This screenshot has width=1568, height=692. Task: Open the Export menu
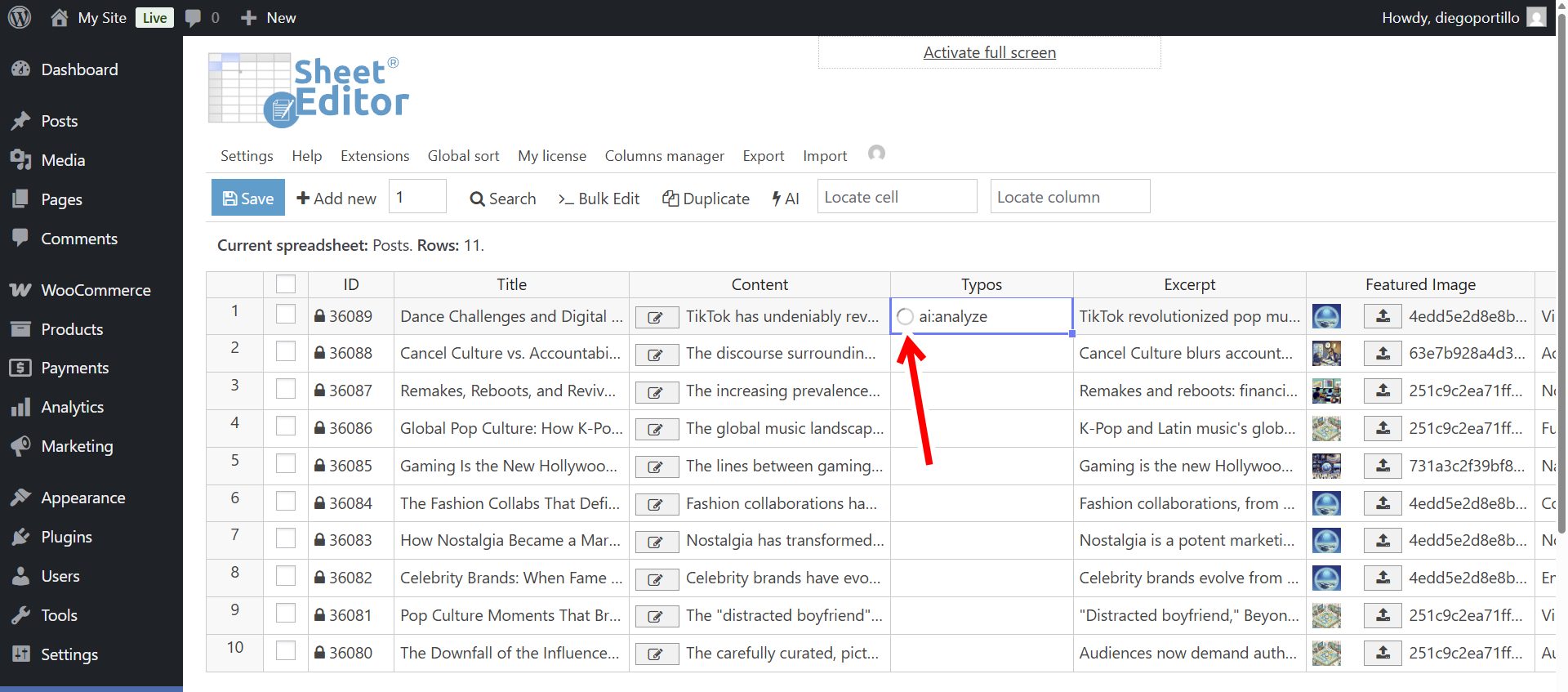point(763,156)
